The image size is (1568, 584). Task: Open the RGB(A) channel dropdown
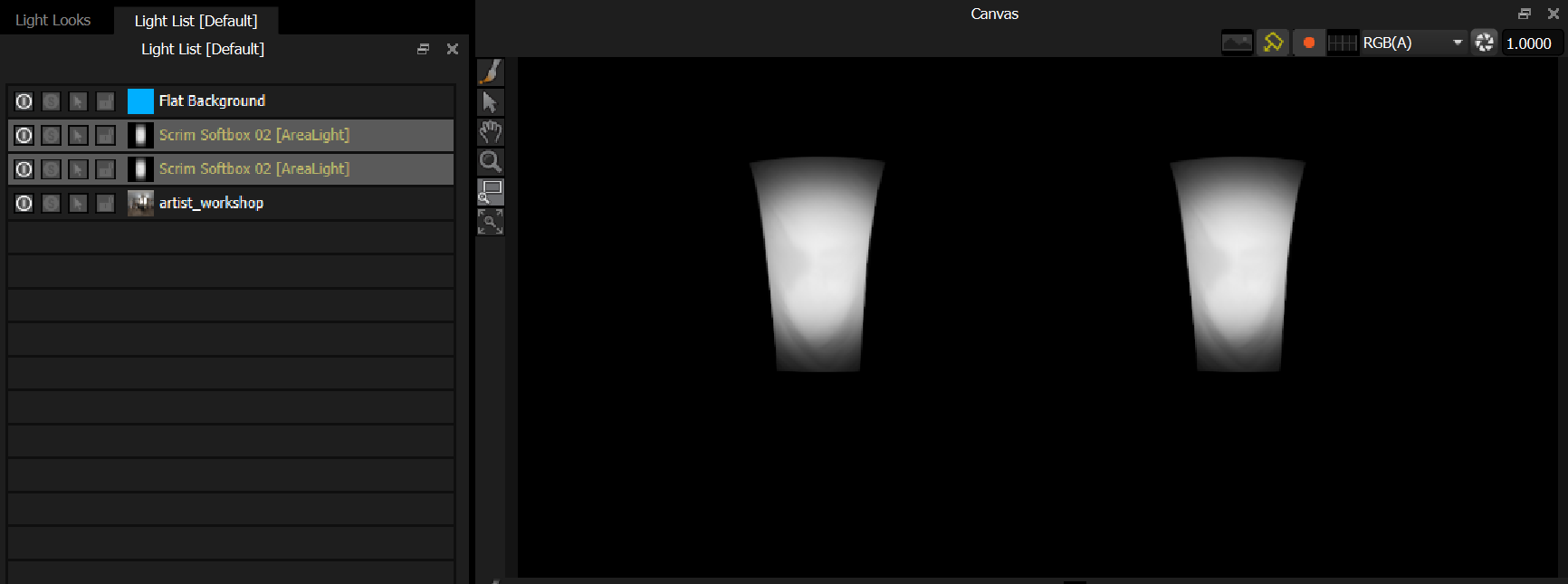coord(1413,43)
